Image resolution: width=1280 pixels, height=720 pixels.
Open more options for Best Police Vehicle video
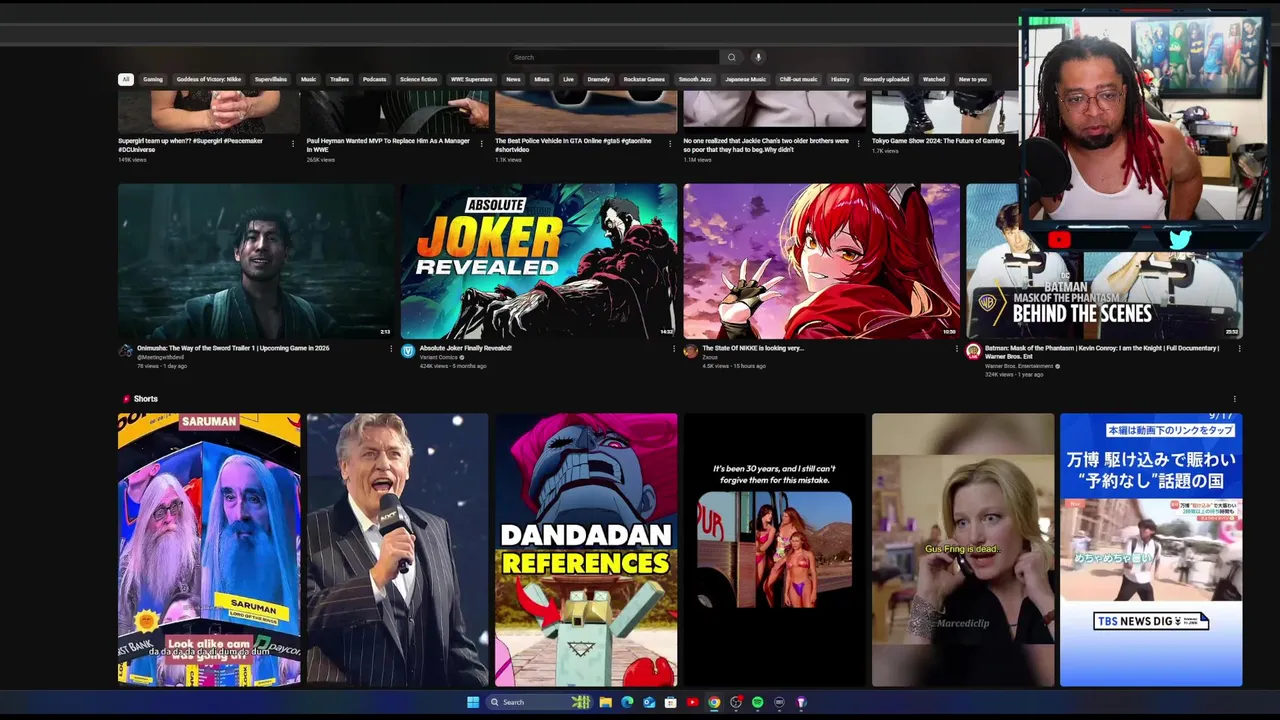pos(670,143)
